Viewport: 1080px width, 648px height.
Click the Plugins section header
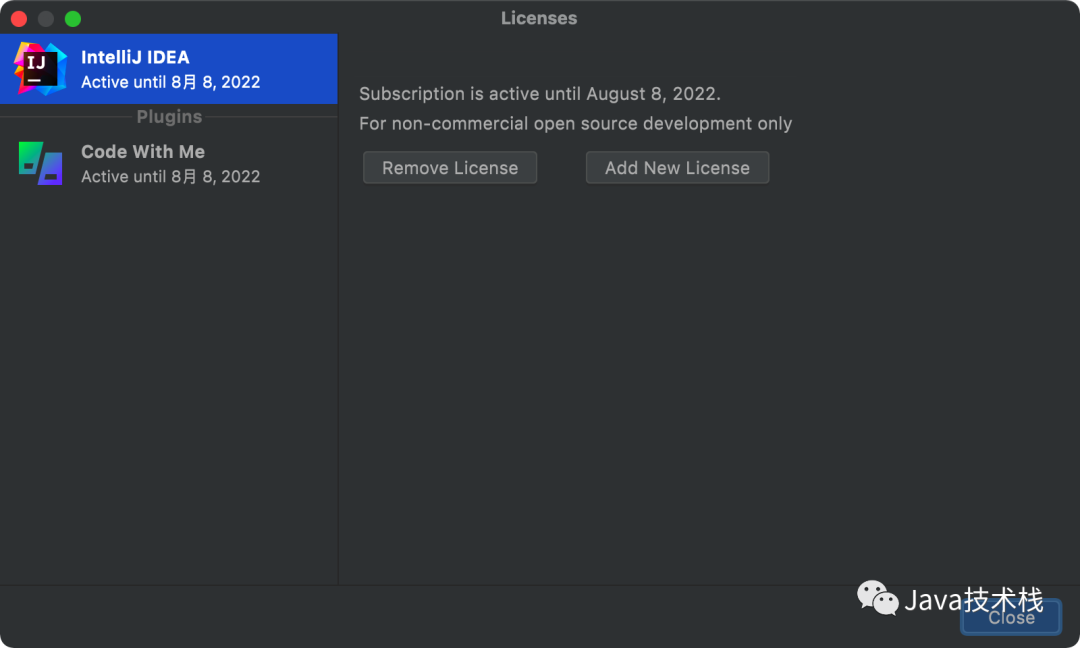click(169, 116)
